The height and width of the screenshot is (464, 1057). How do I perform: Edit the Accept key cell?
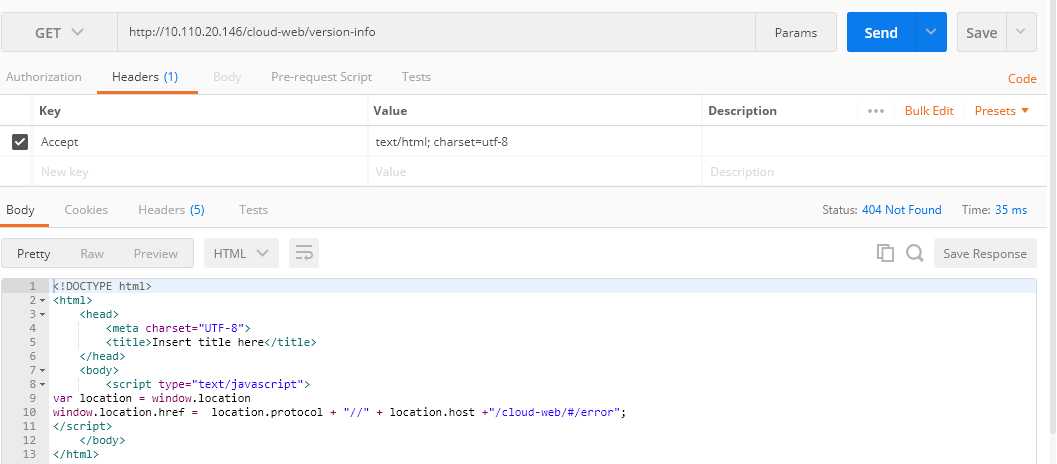tap(200, 142)
